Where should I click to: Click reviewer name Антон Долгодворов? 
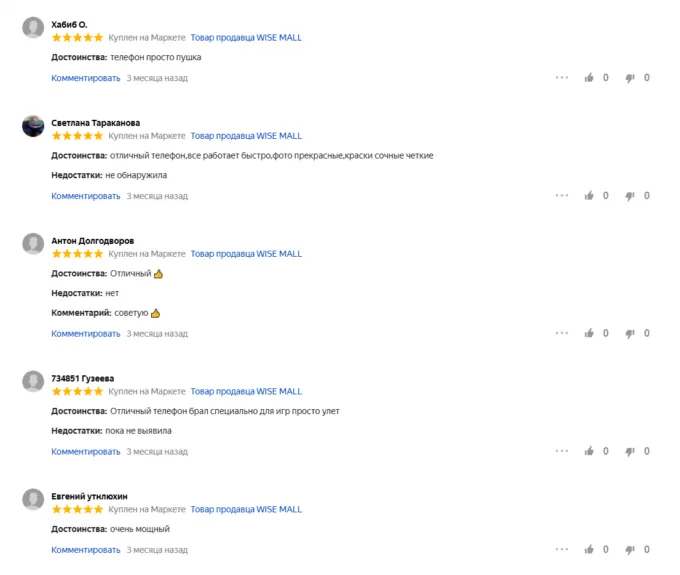tap(92, 241)
